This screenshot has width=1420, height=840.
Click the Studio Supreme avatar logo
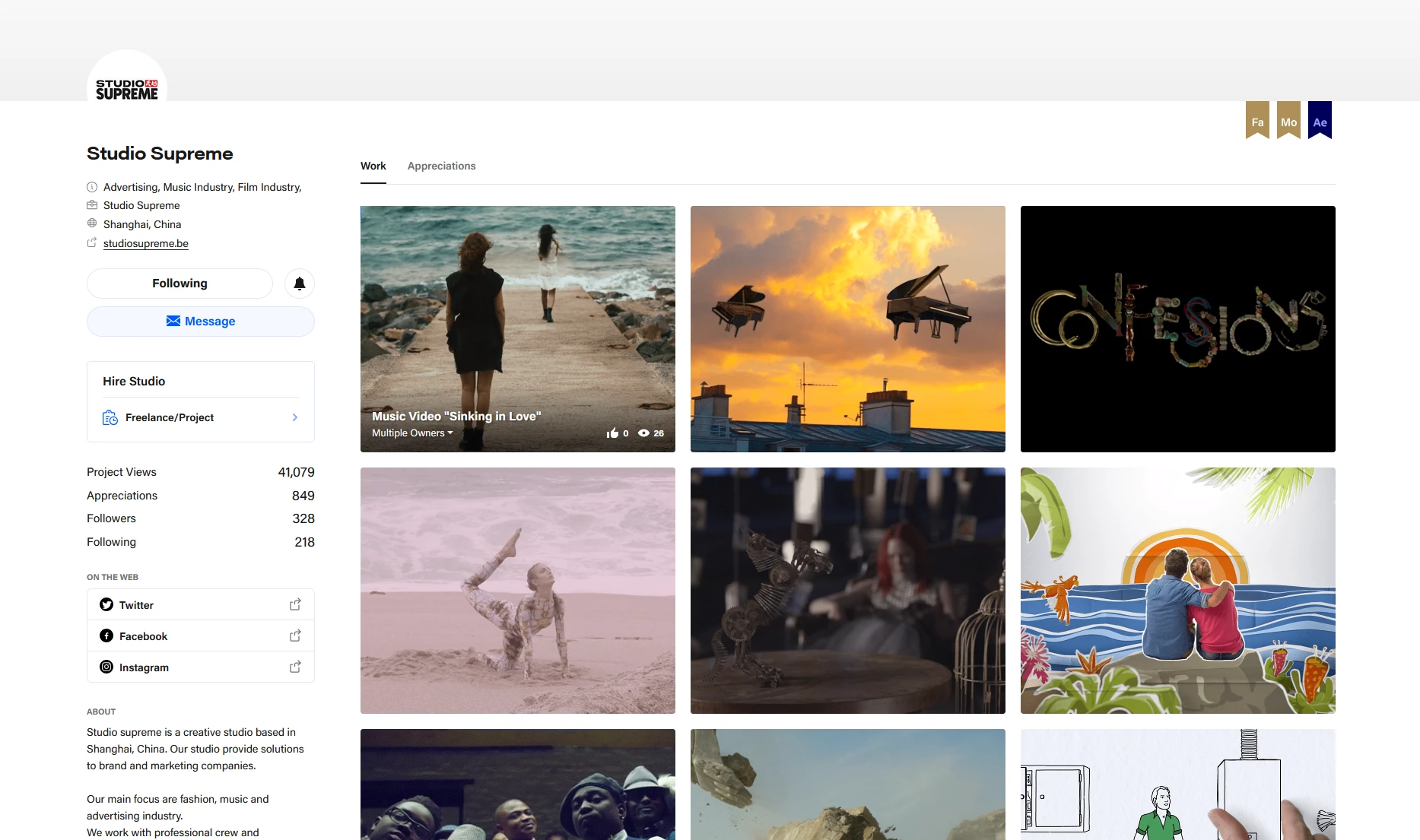(127, 76)
